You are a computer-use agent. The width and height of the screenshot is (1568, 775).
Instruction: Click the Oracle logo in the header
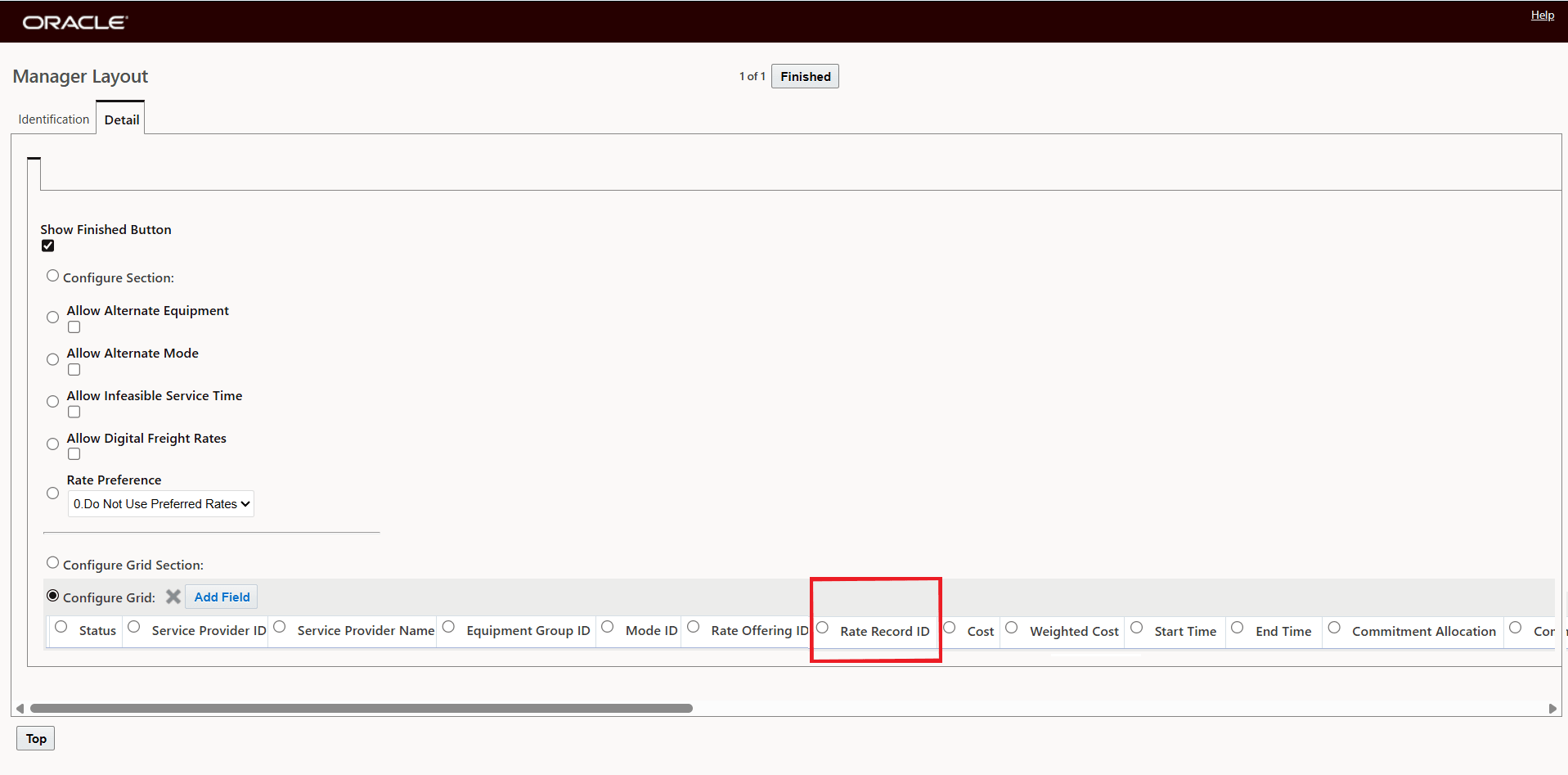click(x=74, y=22)
